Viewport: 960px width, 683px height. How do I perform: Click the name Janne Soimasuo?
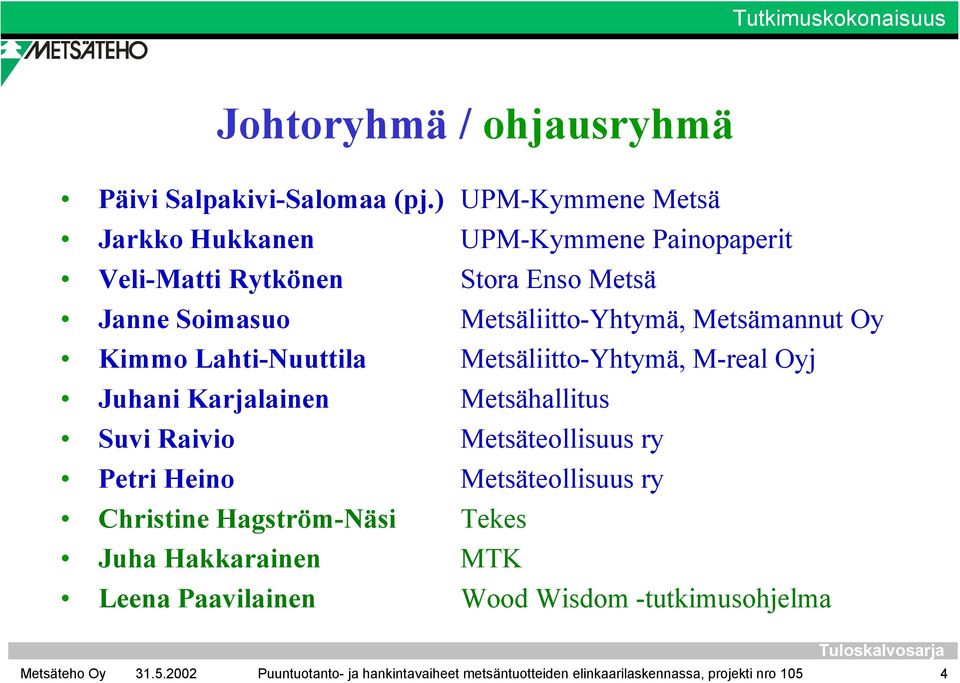[194, 319]
